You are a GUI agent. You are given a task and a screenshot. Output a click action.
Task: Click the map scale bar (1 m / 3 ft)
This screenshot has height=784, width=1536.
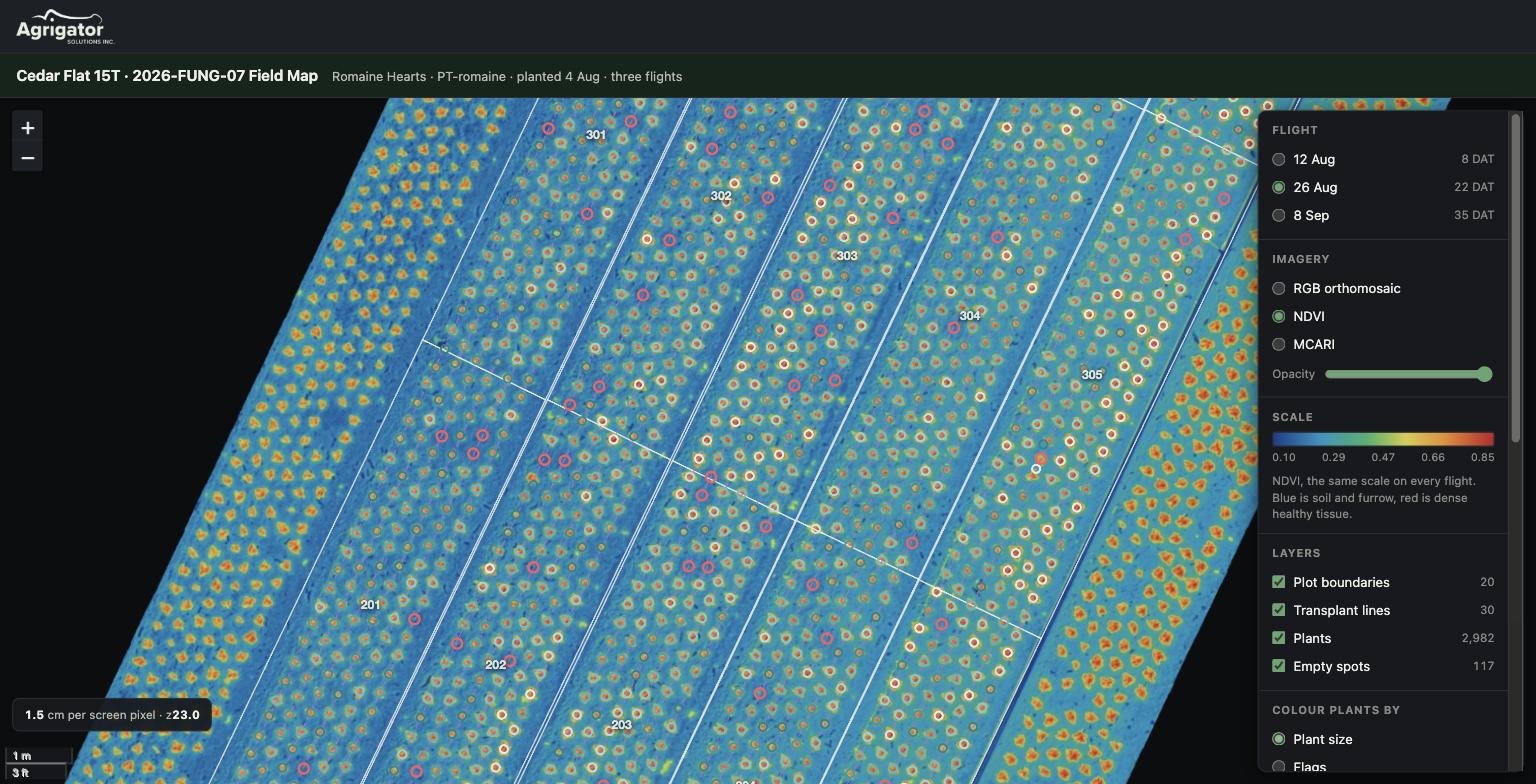(x=40, y=765)
